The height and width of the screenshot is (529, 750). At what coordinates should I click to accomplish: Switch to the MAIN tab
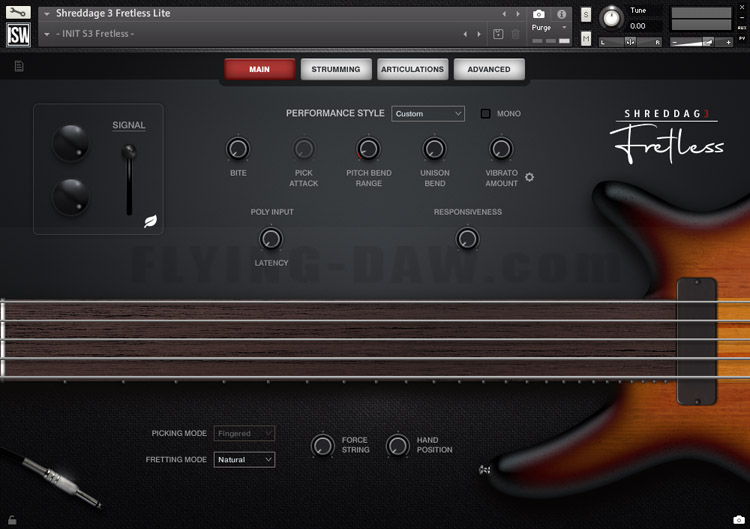[x=259, y=69]
